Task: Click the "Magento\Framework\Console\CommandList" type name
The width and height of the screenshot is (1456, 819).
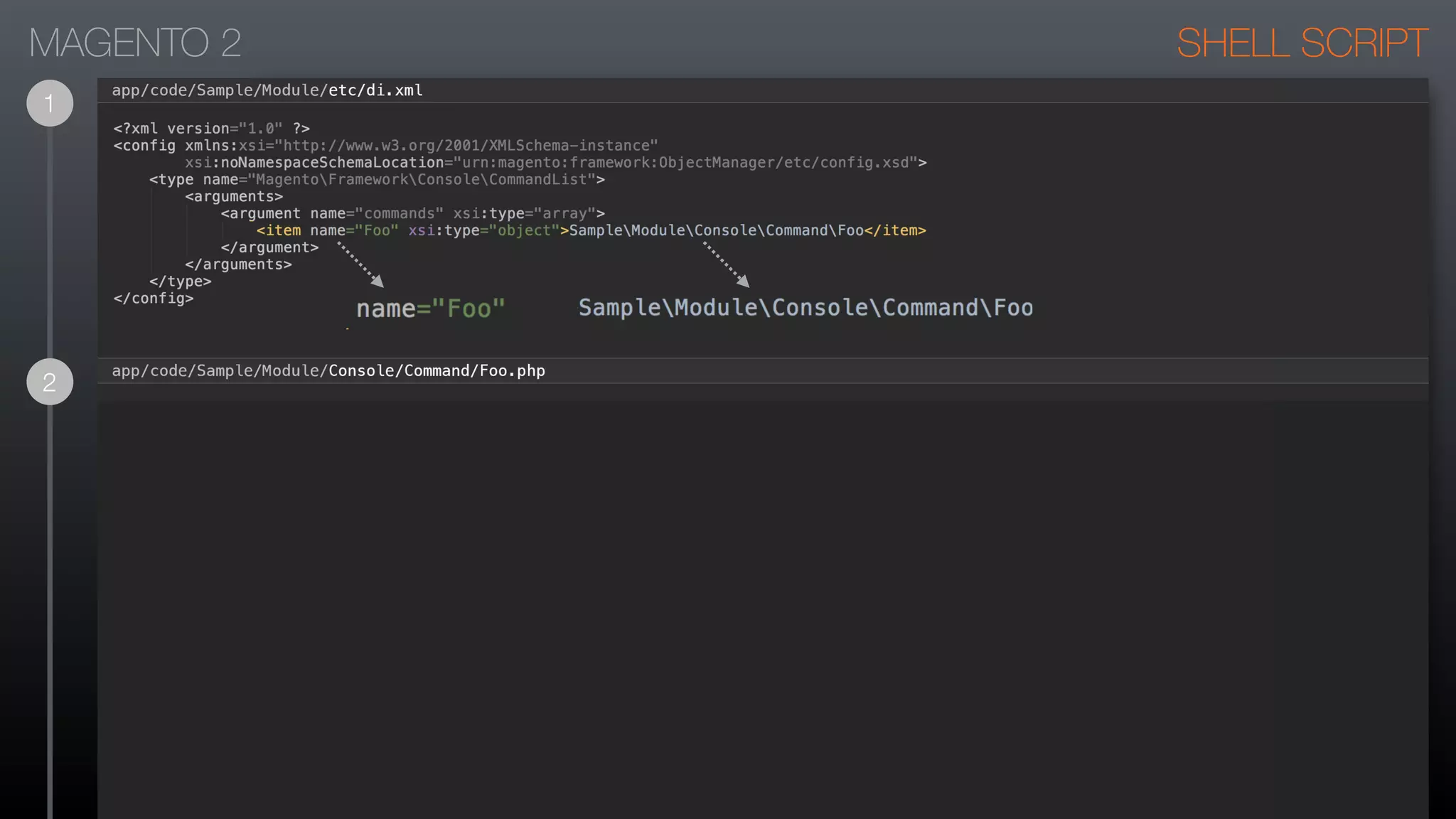Action: pos(421,180)
